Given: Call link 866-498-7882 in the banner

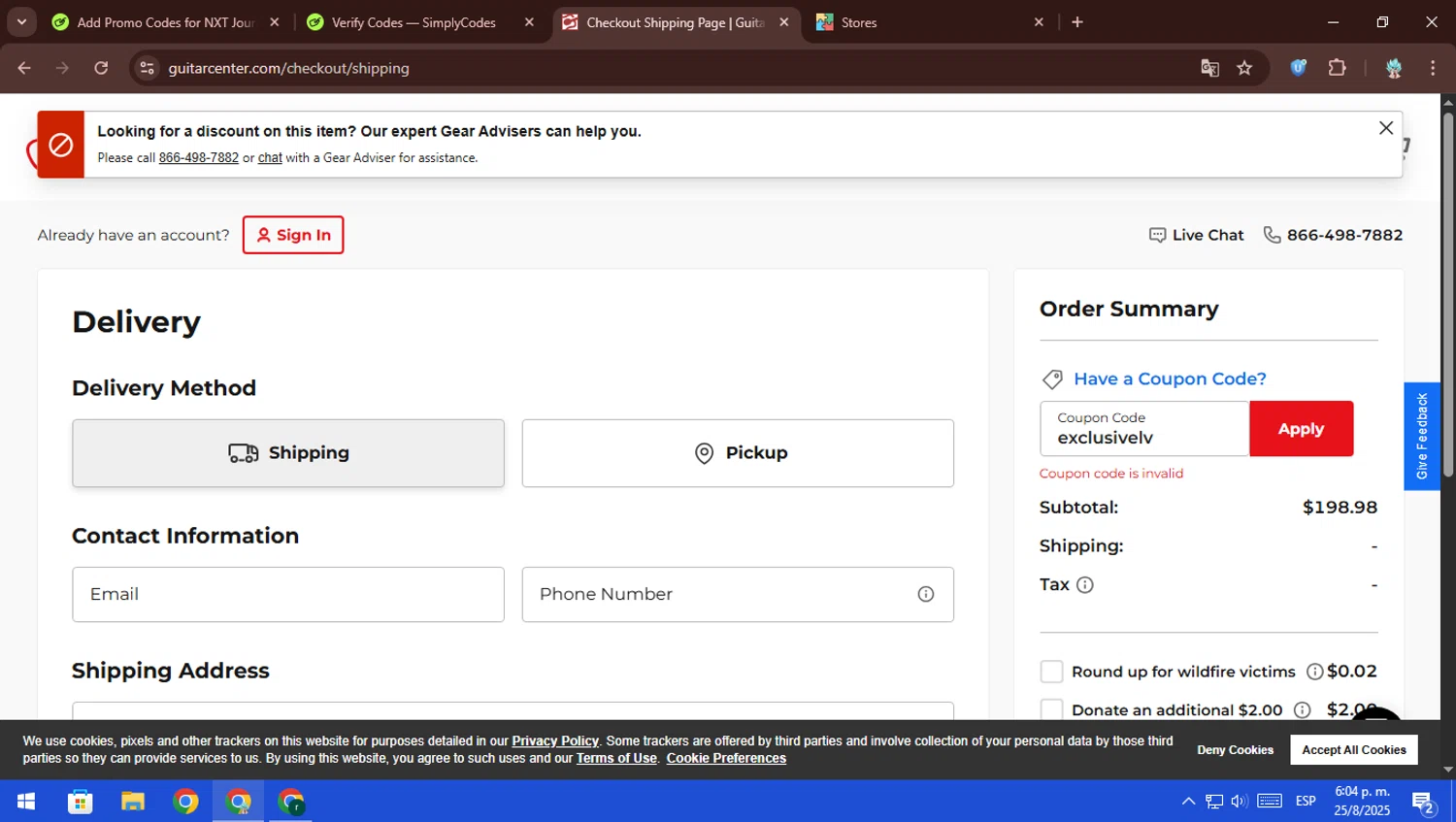Looking at the screenshot, I should [199, 158].
